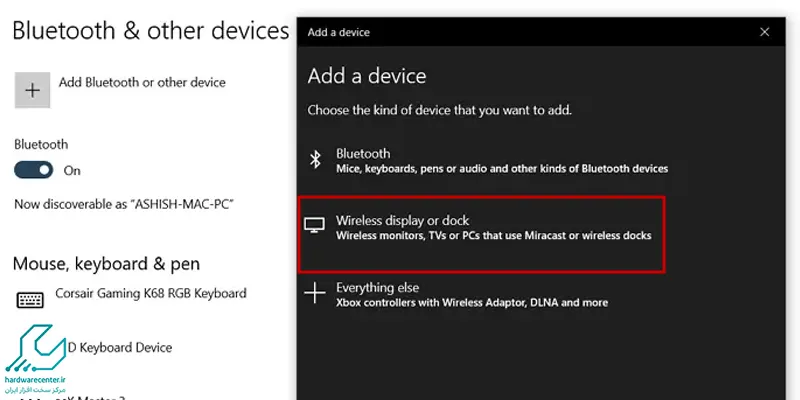This screenshot has width=800, height=400.
Task: Click the plus icon beside Everything else
Action: (315, 293)
